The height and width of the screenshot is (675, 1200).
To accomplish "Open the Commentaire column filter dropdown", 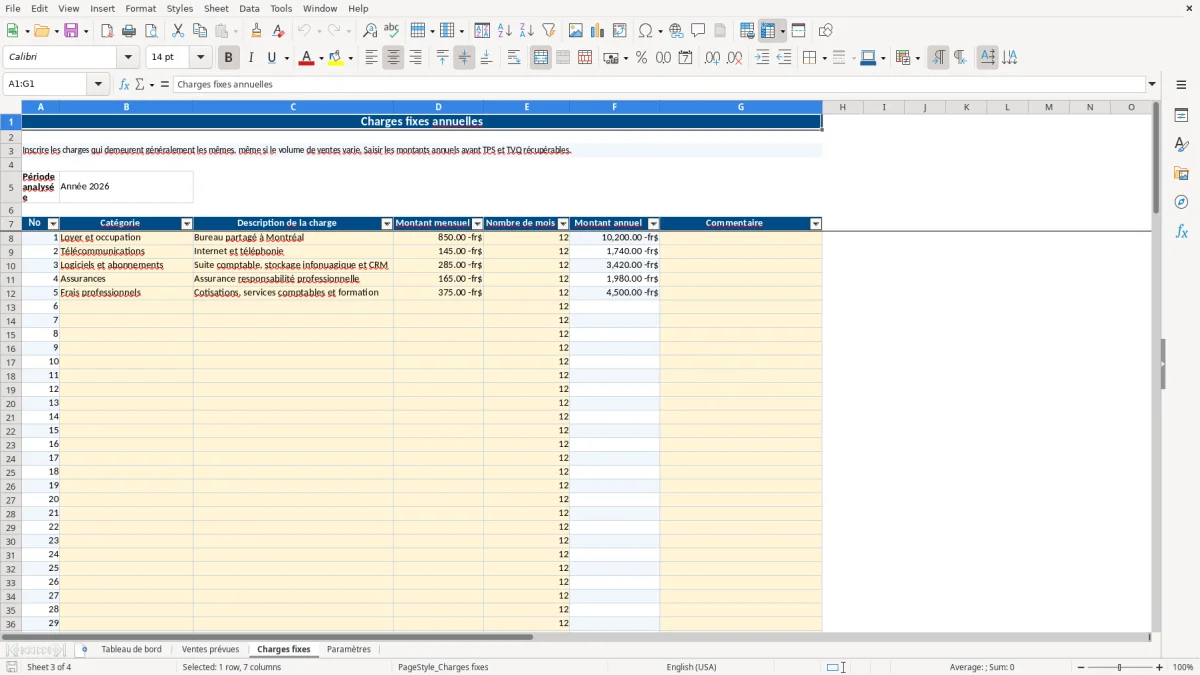I will pyautogui.click(x=815, y=224).
